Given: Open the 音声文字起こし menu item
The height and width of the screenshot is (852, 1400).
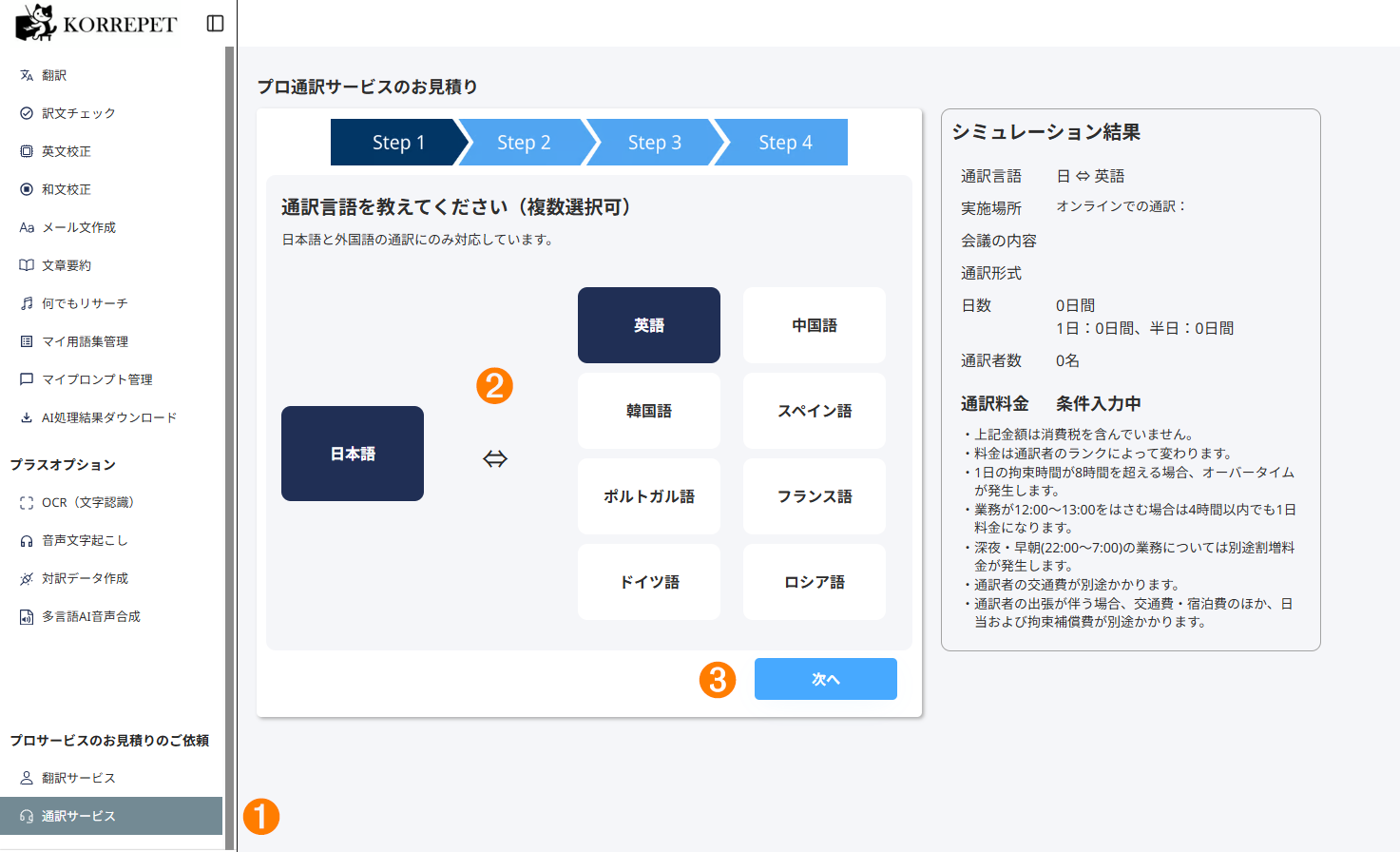Looking at the screenshot, I should (111, 541).
